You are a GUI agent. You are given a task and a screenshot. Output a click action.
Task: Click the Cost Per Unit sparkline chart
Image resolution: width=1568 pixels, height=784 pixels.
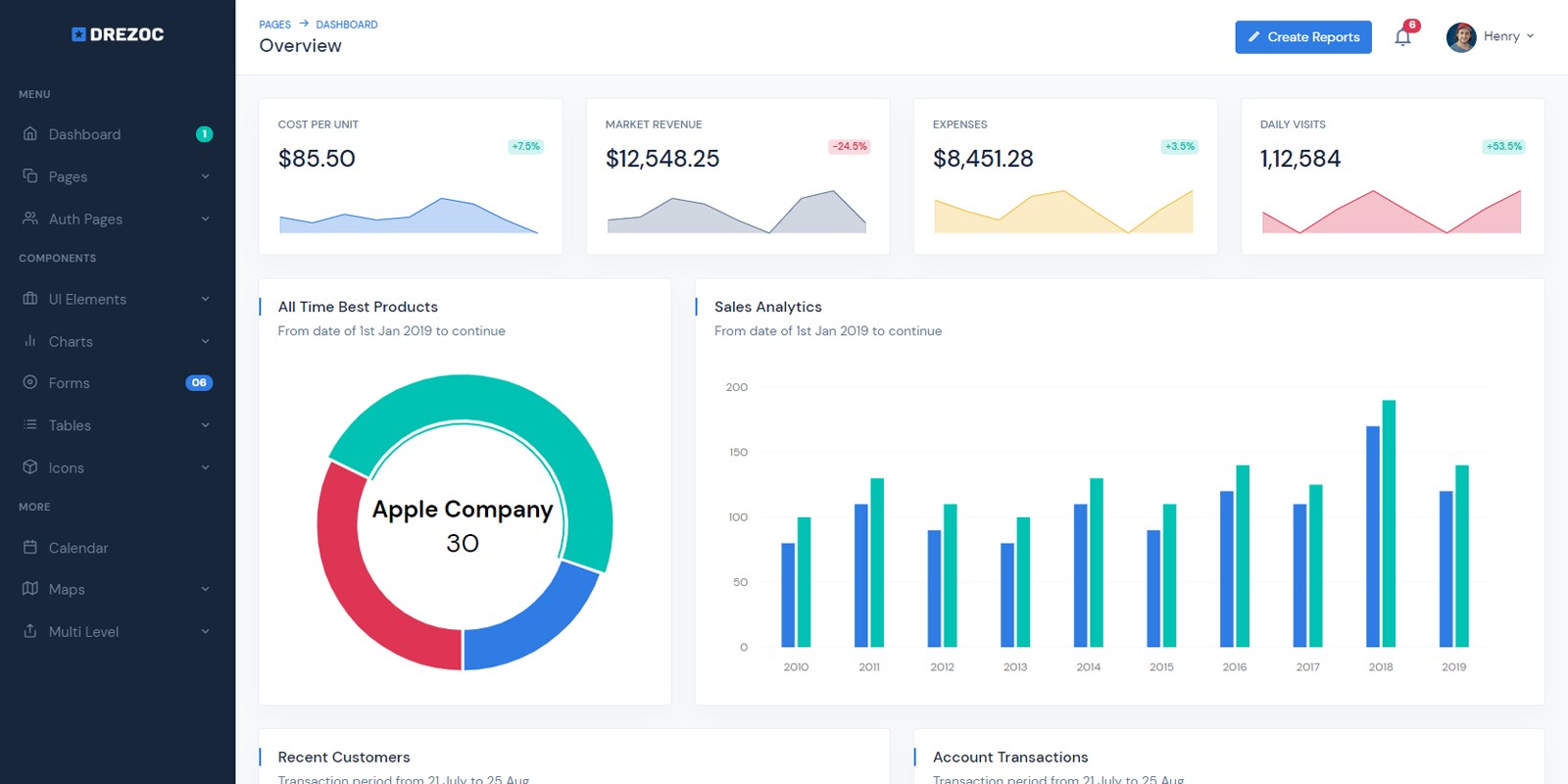pos(409,216)
